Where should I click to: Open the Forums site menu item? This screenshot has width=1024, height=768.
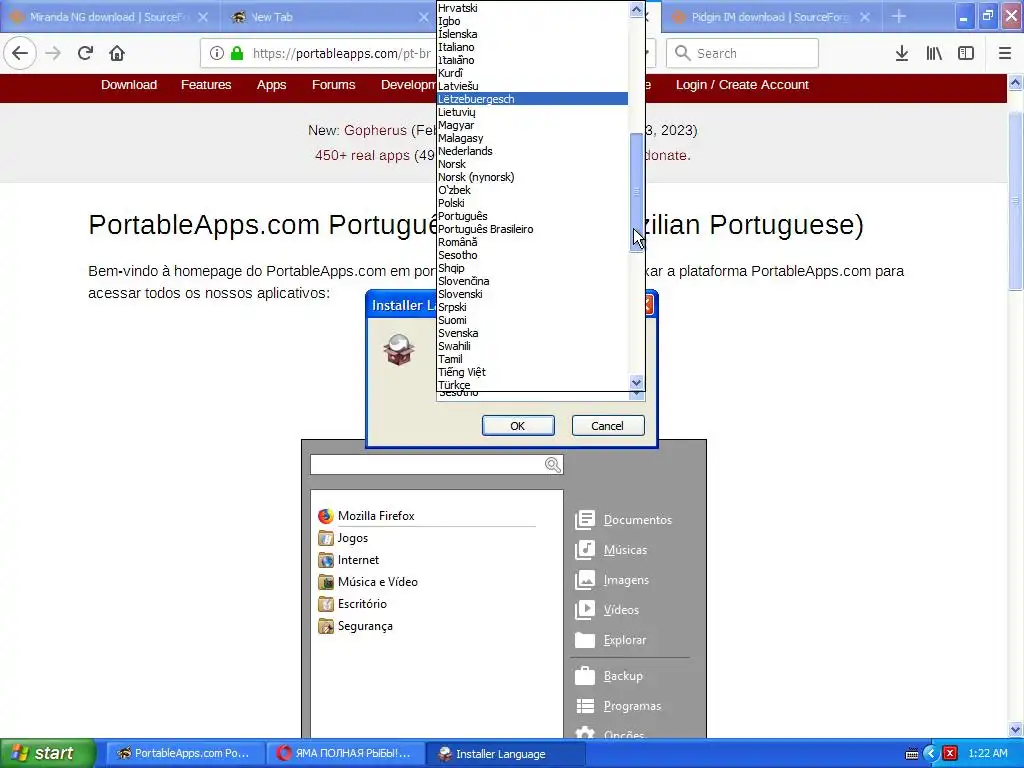[333, 85]
